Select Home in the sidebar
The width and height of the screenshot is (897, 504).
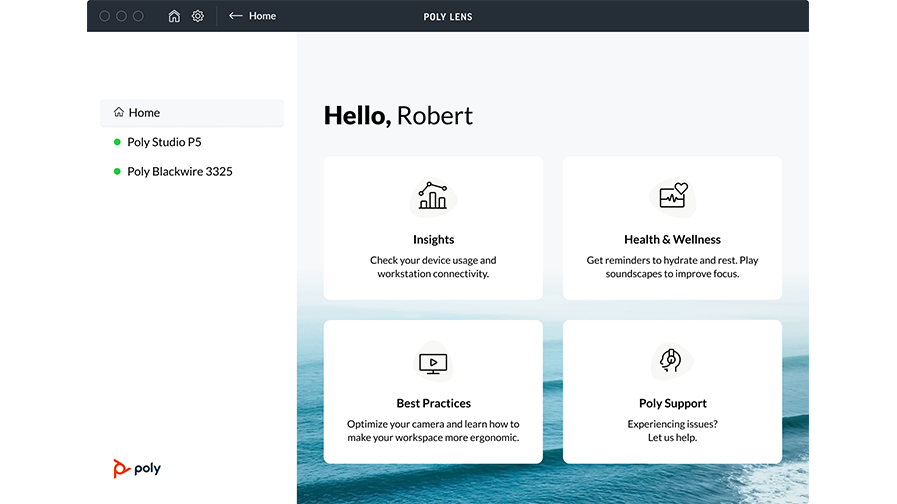coord(192,113)
